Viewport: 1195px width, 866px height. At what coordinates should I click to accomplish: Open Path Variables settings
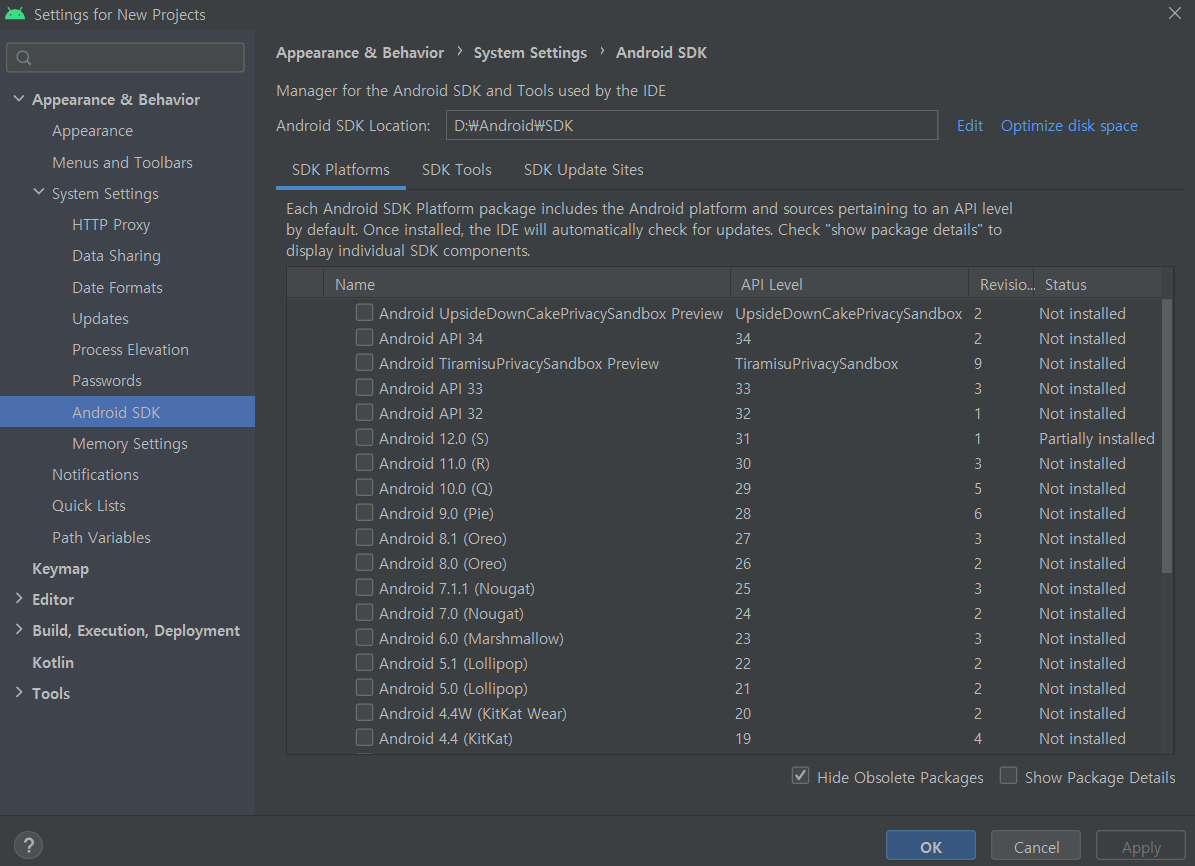pyautogui.click(x=101, y=537)
